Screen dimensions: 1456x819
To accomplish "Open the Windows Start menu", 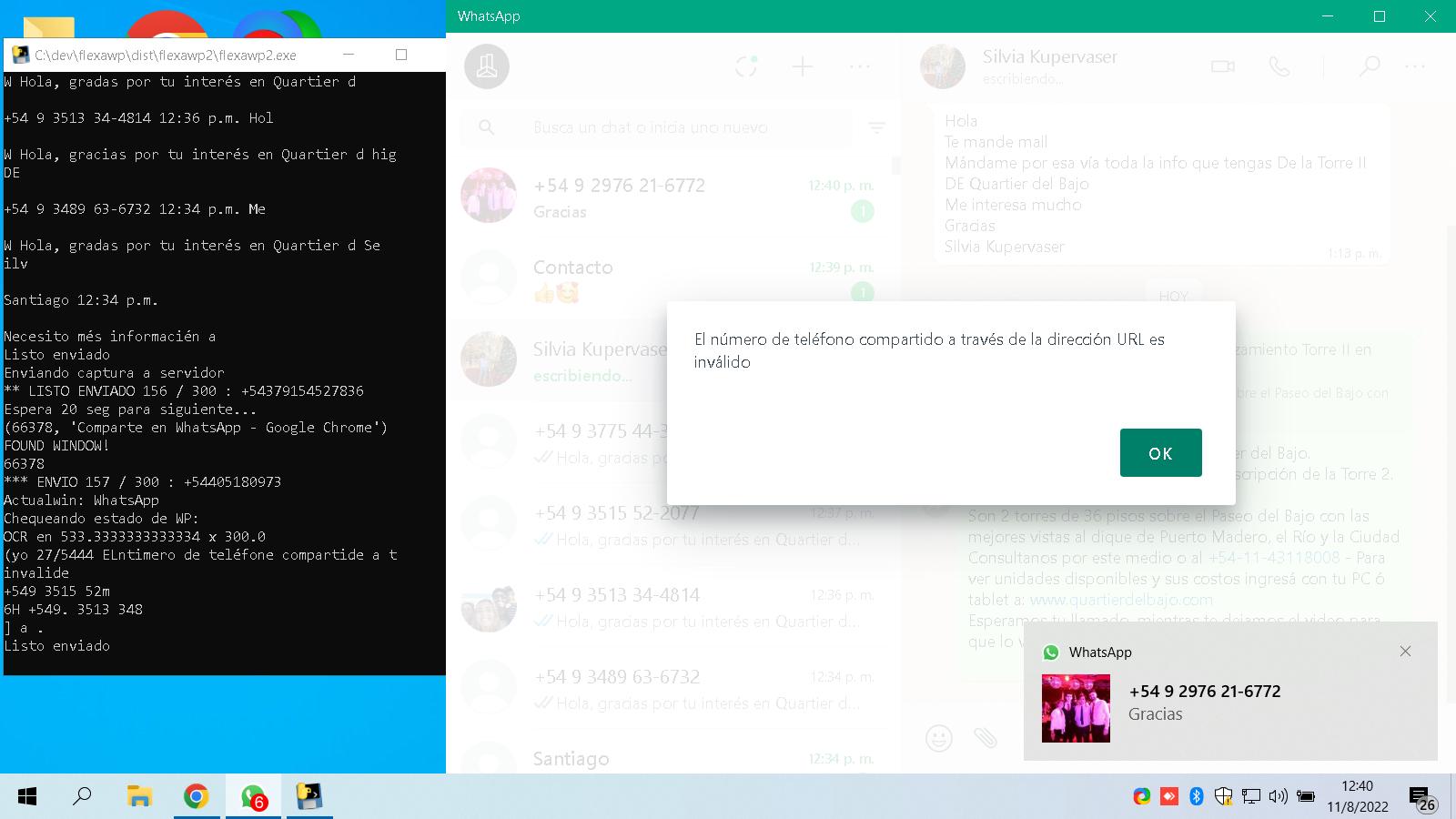I will click(x=27, y=797).
